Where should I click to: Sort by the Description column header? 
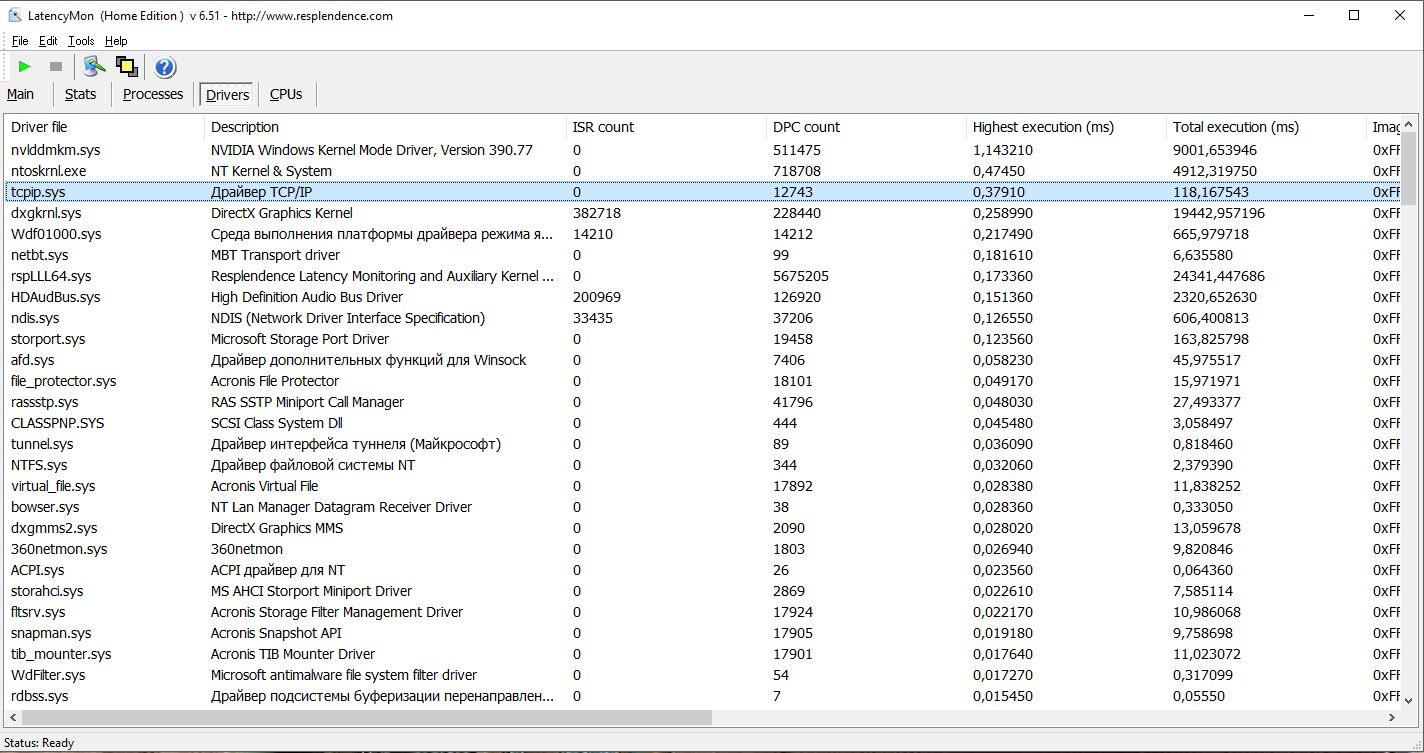(385, 127)
